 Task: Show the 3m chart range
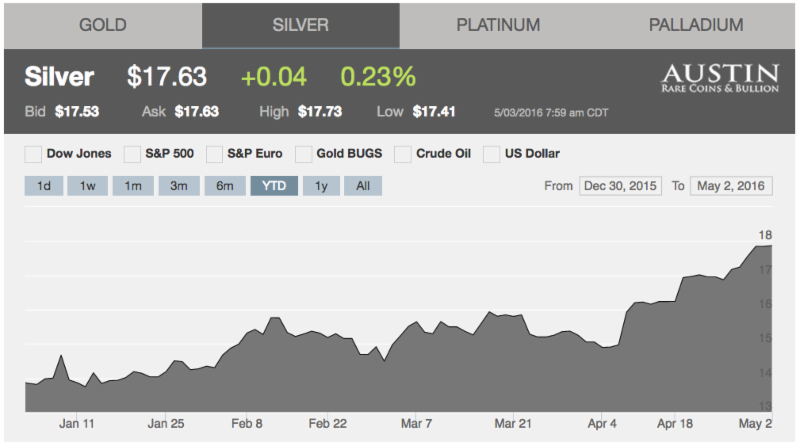click(x=178, y=186)
